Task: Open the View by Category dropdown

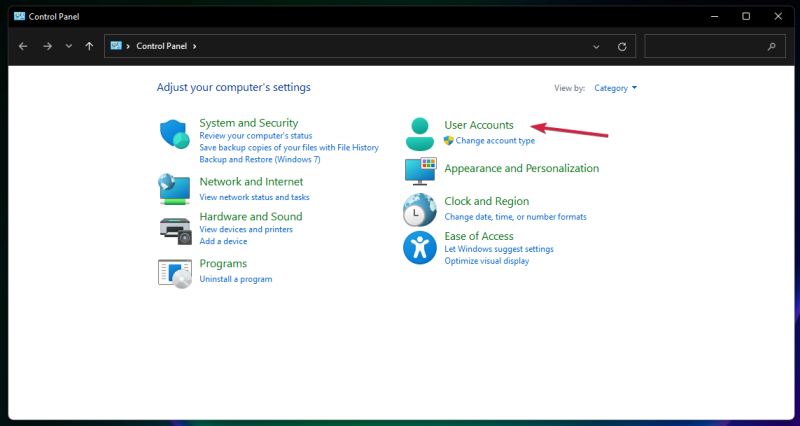Action: coord(615,88)
